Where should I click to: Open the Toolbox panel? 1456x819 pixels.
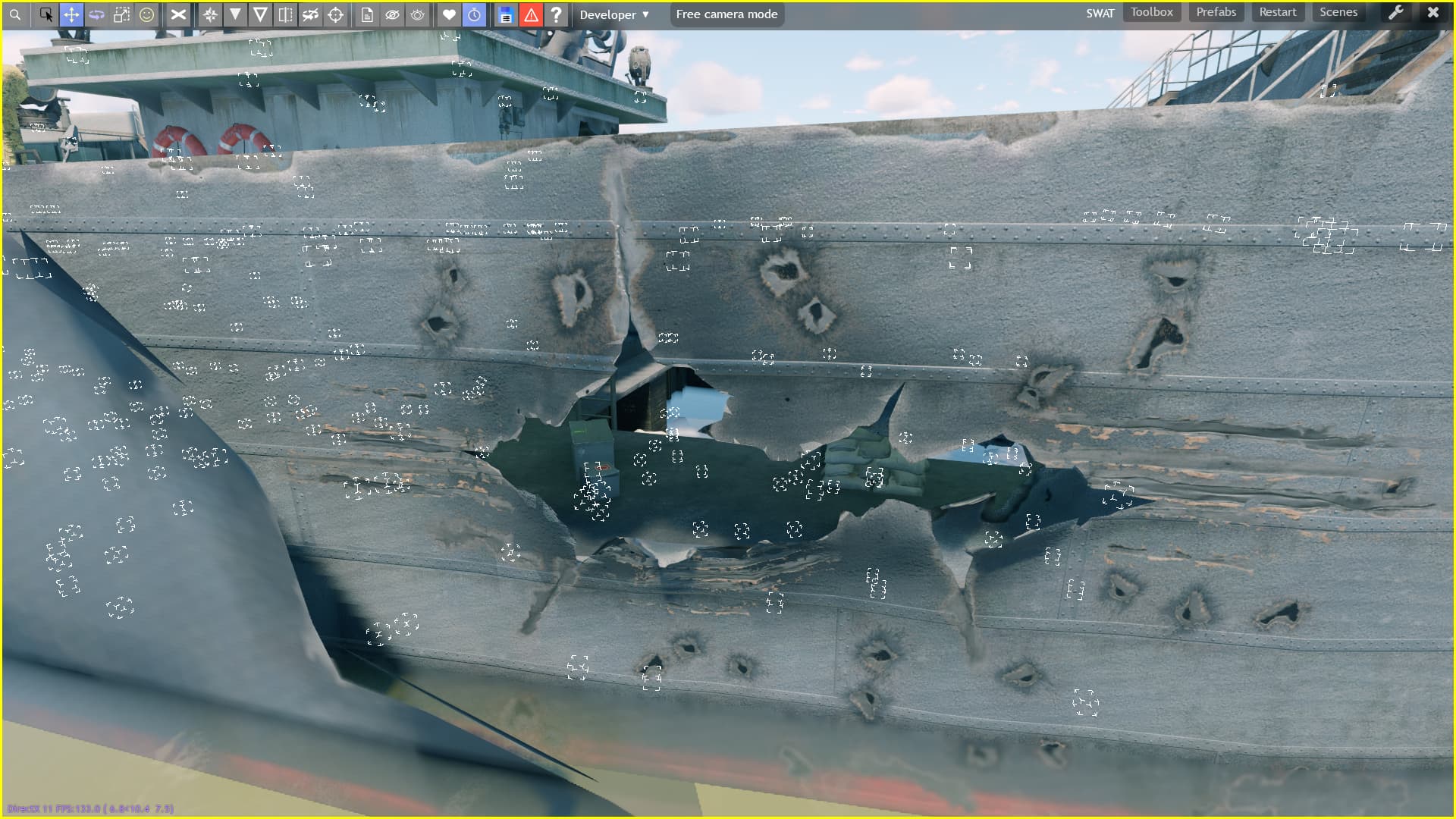1151,12
